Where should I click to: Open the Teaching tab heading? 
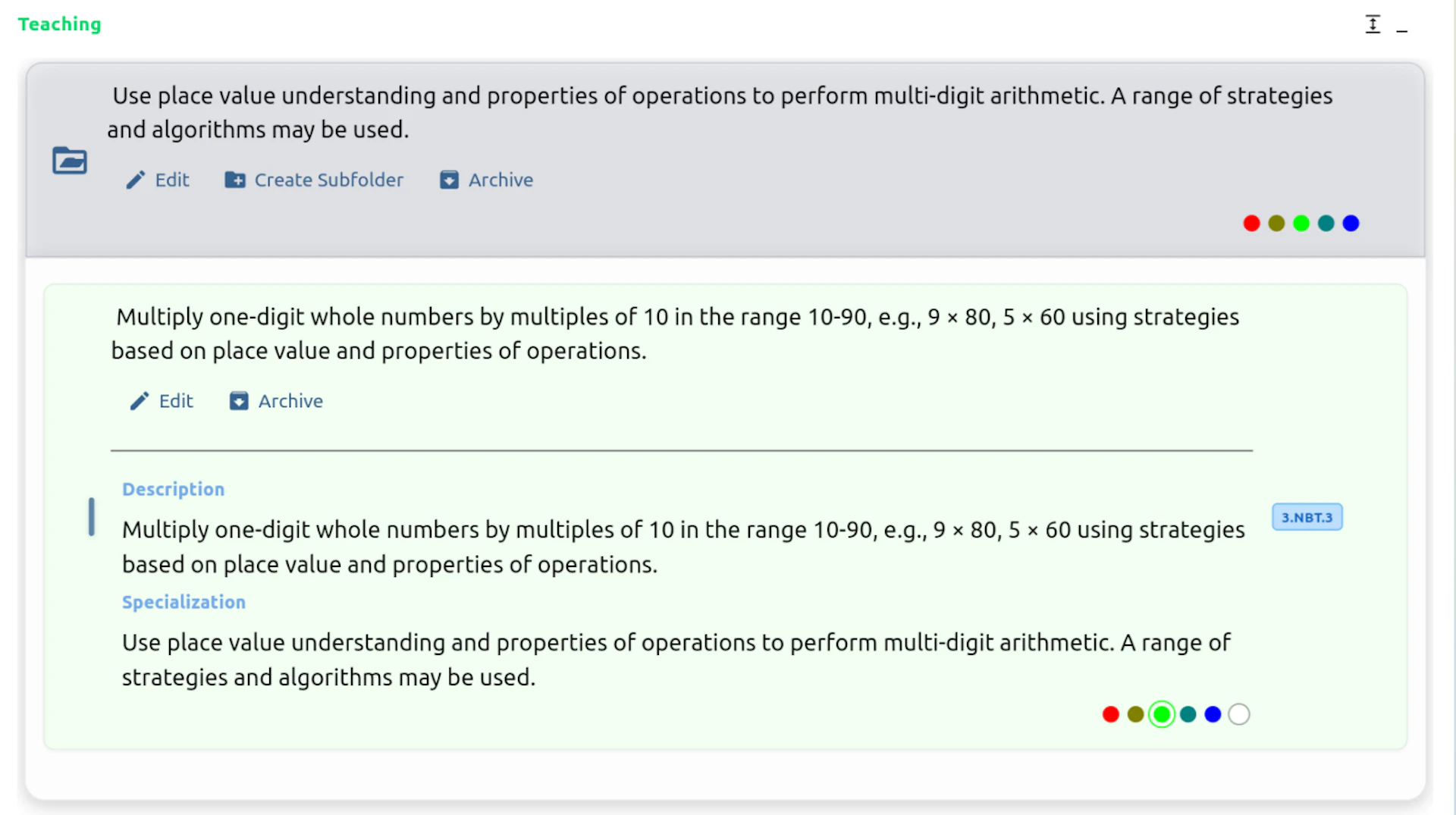tap(59, 24)
